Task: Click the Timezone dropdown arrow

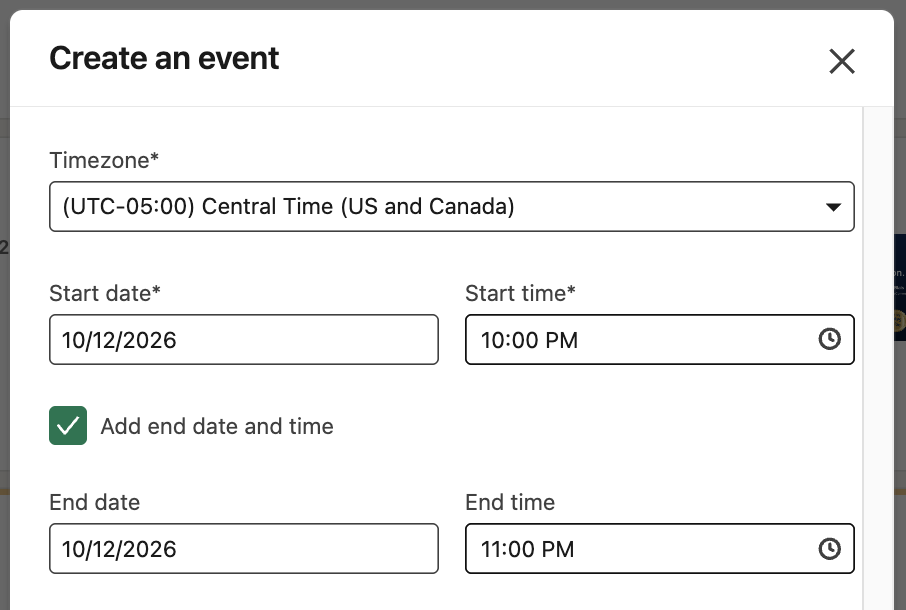Action: click(833, 207)
